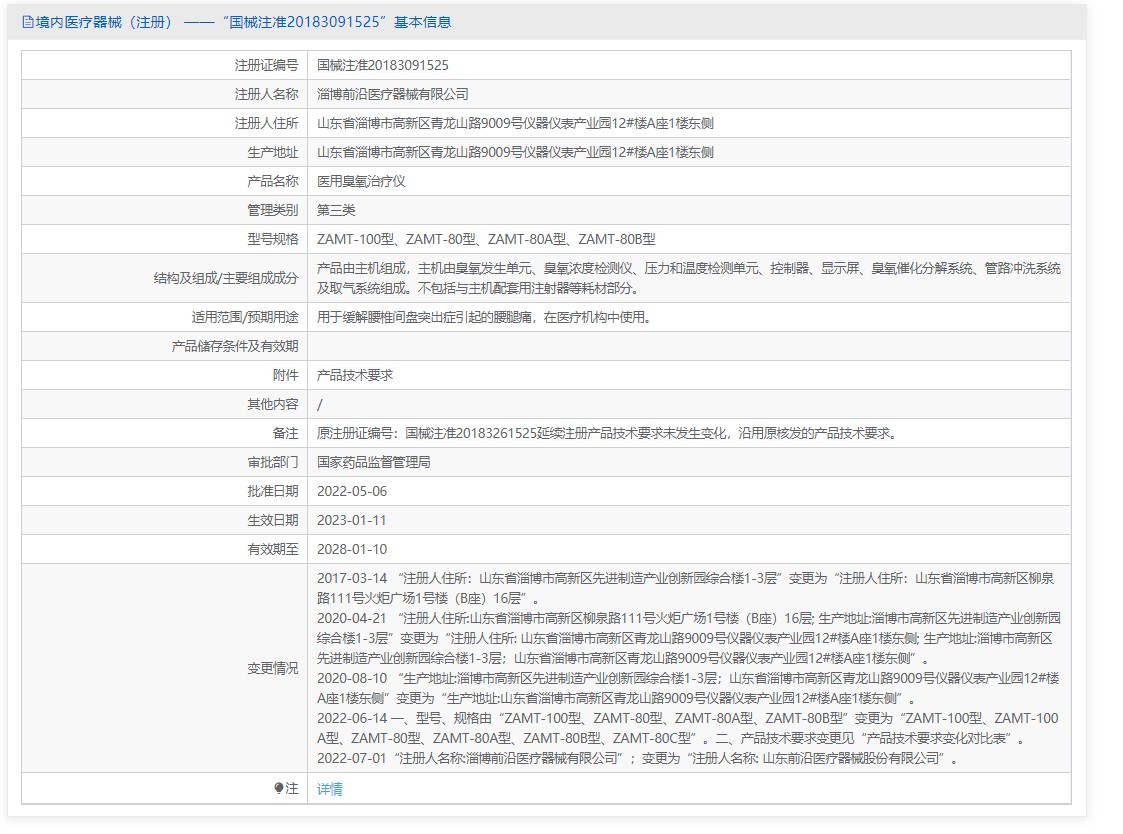Select model list starting ZAMT-100型
This screenshot has height=834, width=1123.
point(486,239)
